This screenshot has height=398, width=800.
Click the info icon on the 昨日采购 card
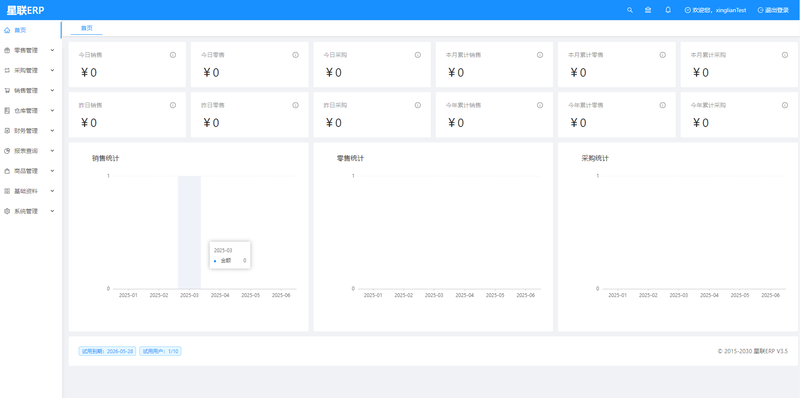(418, 105)
